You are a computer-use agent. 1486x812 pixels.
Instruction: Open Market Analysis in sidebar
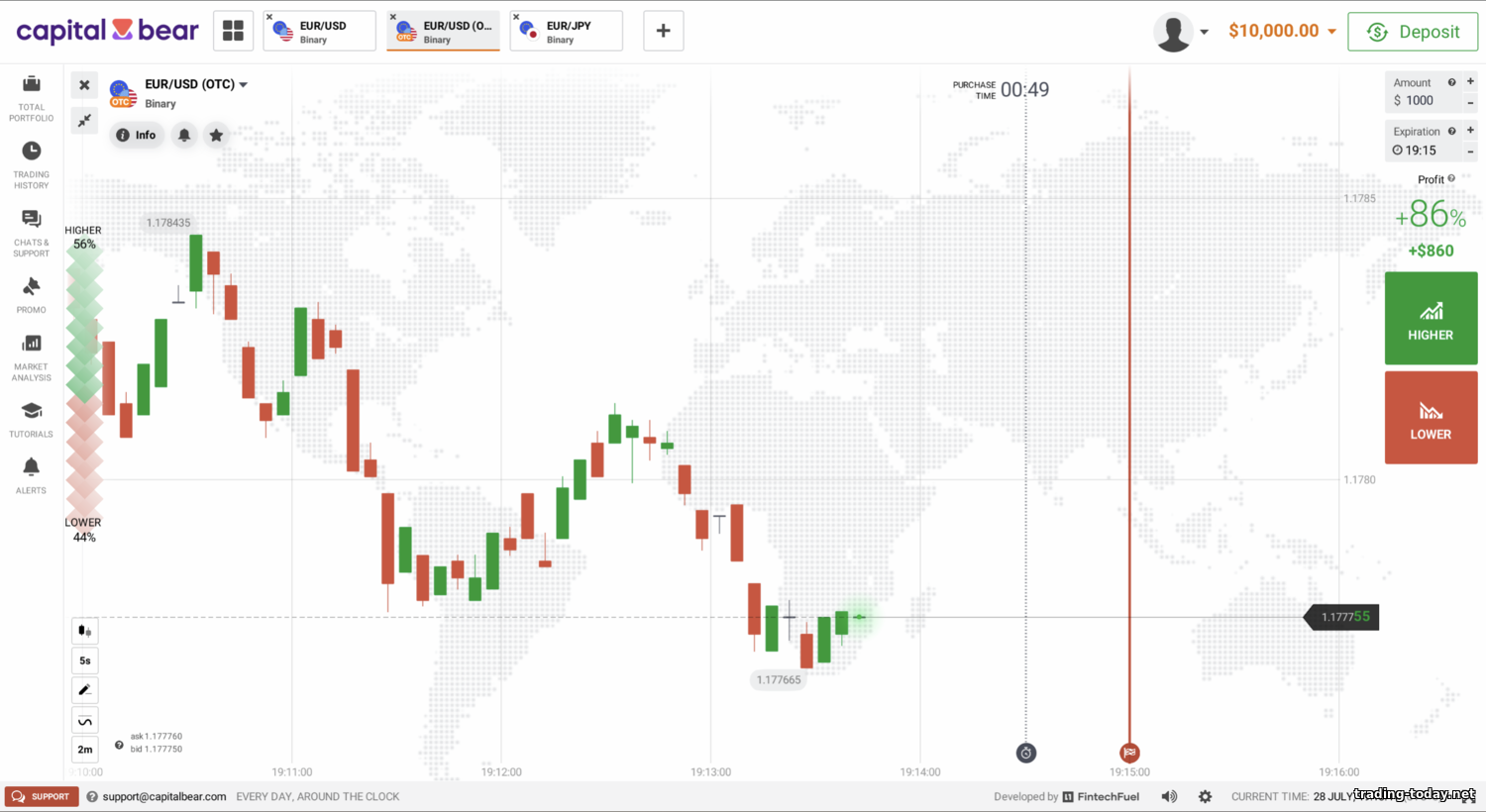point(32,356)
